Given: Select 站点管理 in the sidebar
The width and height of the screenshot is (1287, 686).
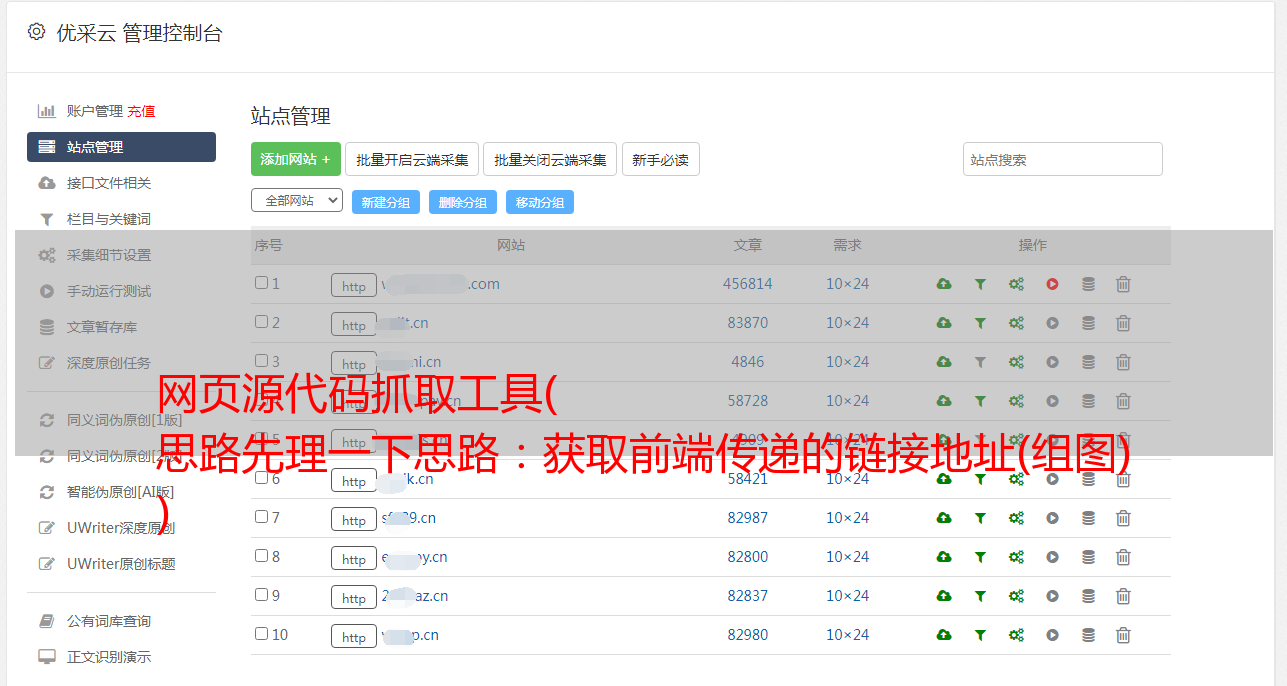Looking at the screenshot, I should 121,147.
